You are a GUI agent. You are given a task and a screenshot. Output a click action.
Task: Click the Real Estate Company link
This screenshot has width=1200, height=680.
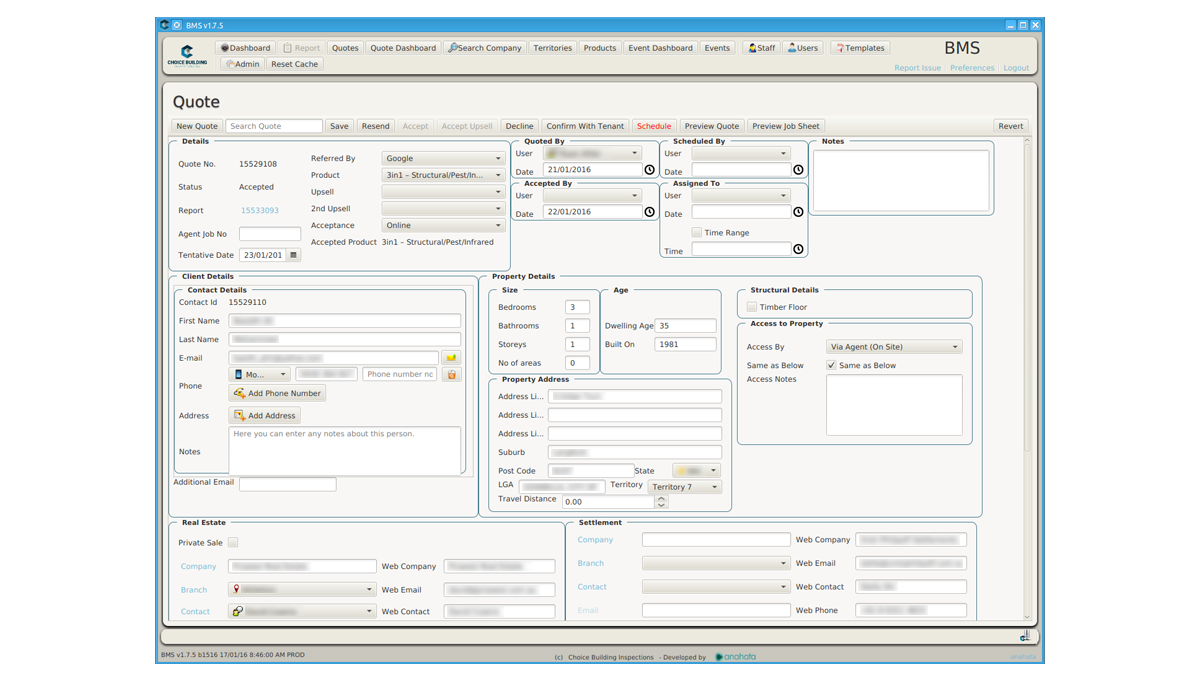[199, 566]
